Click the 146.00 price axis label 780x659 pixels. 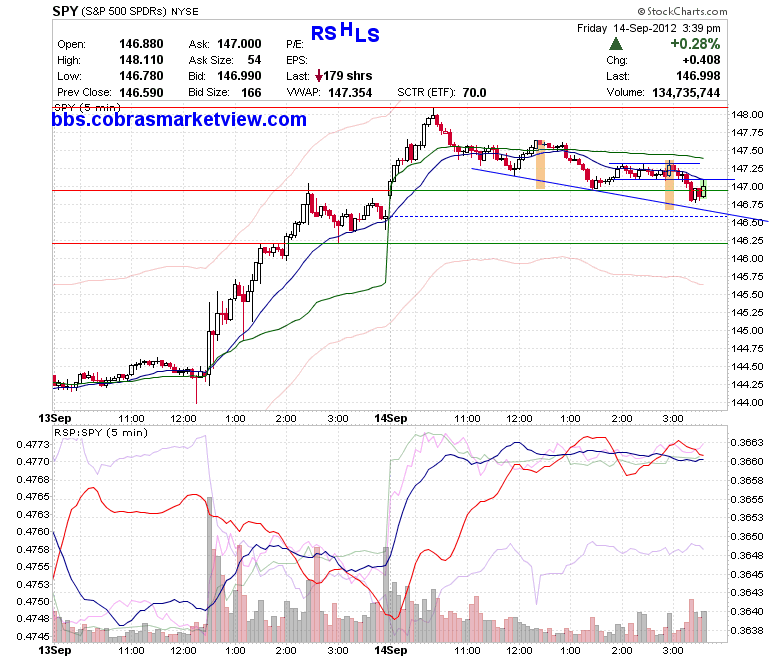[x=747, y=259]
